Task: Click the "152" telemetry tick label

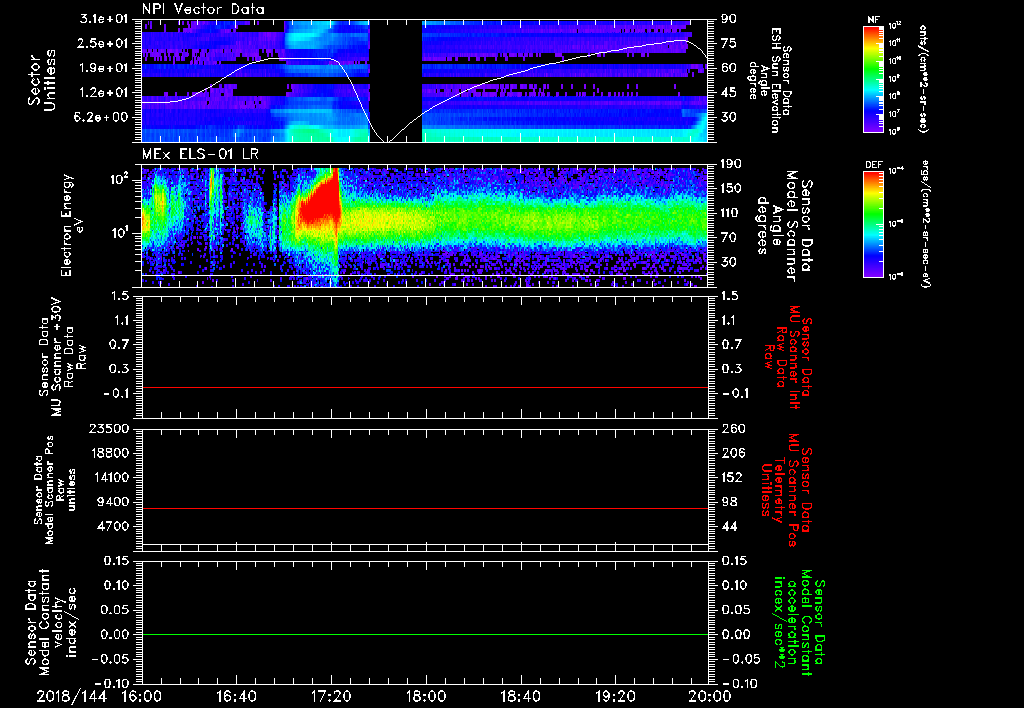Action: point(732,477)
